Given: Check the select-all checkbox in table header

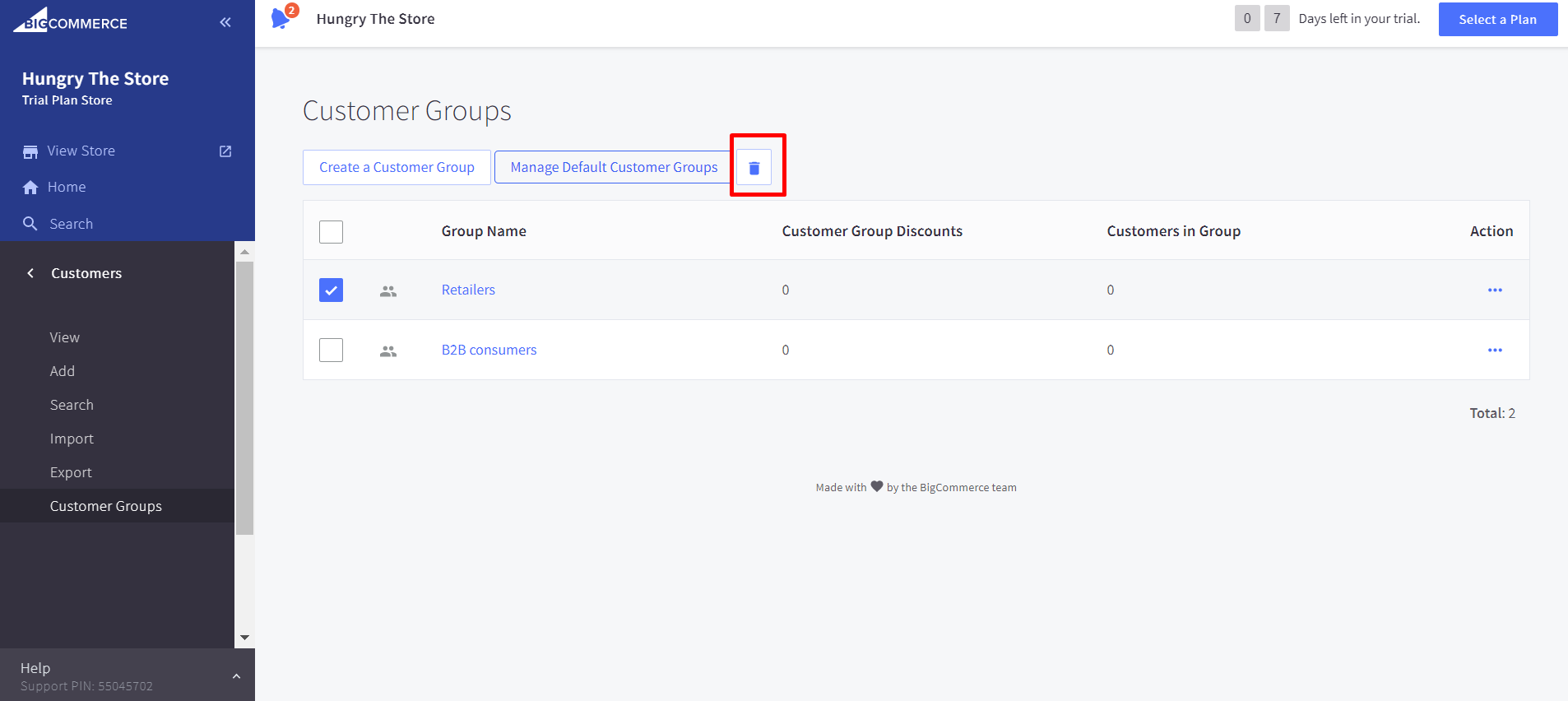Looking at the screenshot, I should click(331, 232).
